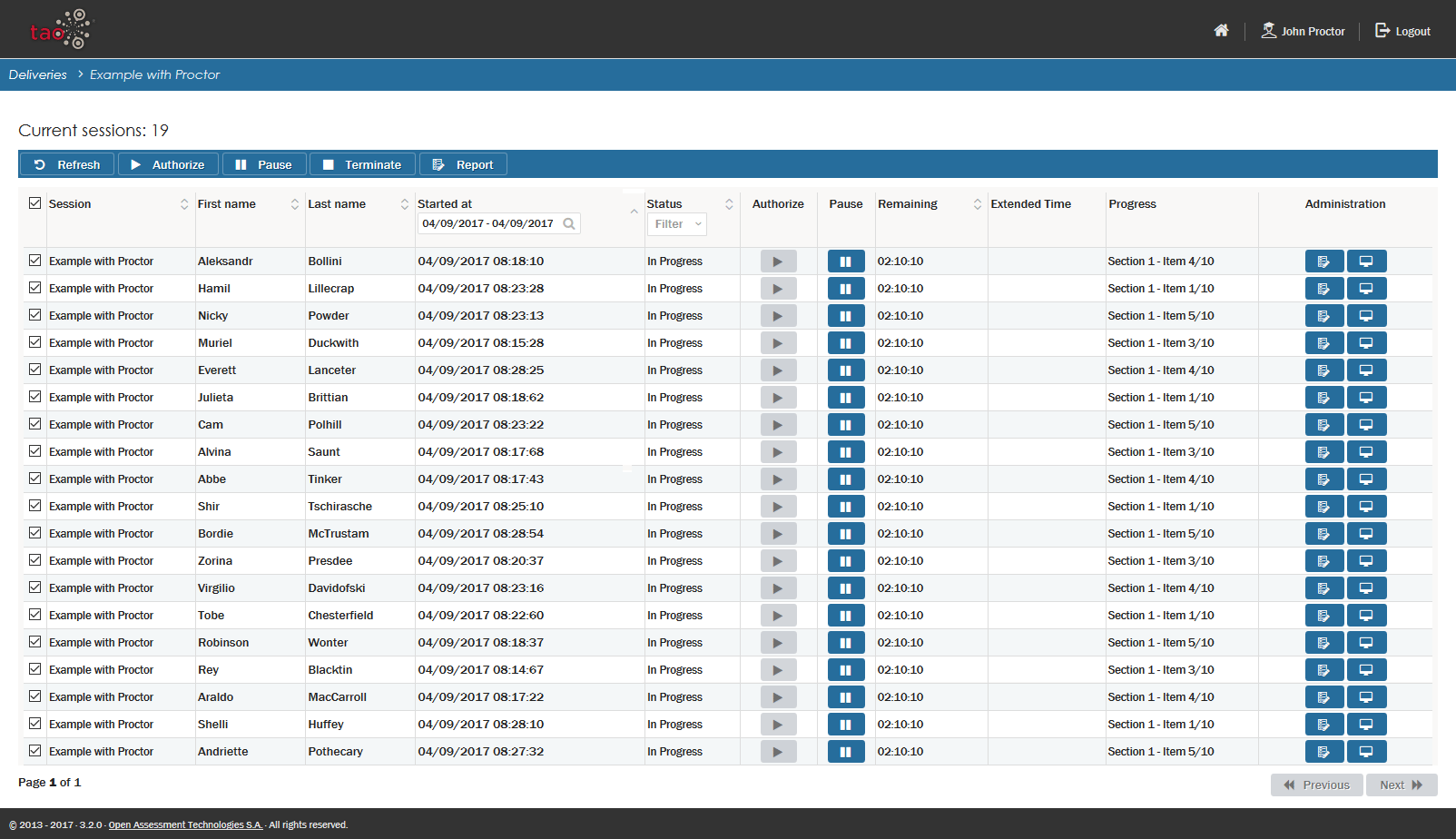This screenshot has width=1456, height=839.
Task: Uncheck Robinson Wonter's row checkbox
Action: point(34,642)
